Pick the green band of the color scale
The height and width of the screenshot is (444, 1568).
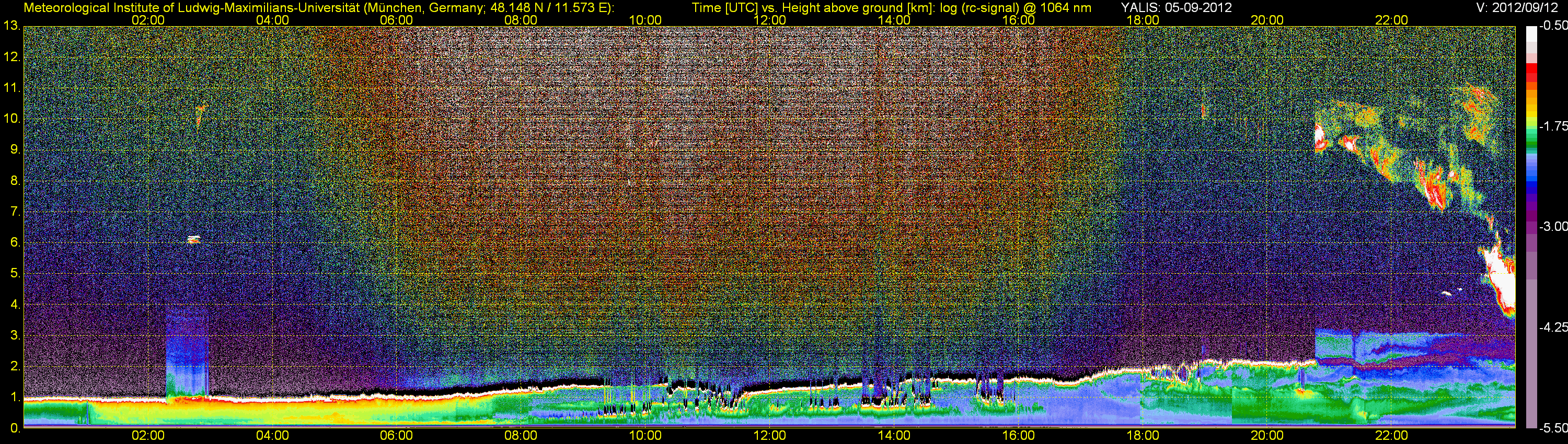[1531, 145]
